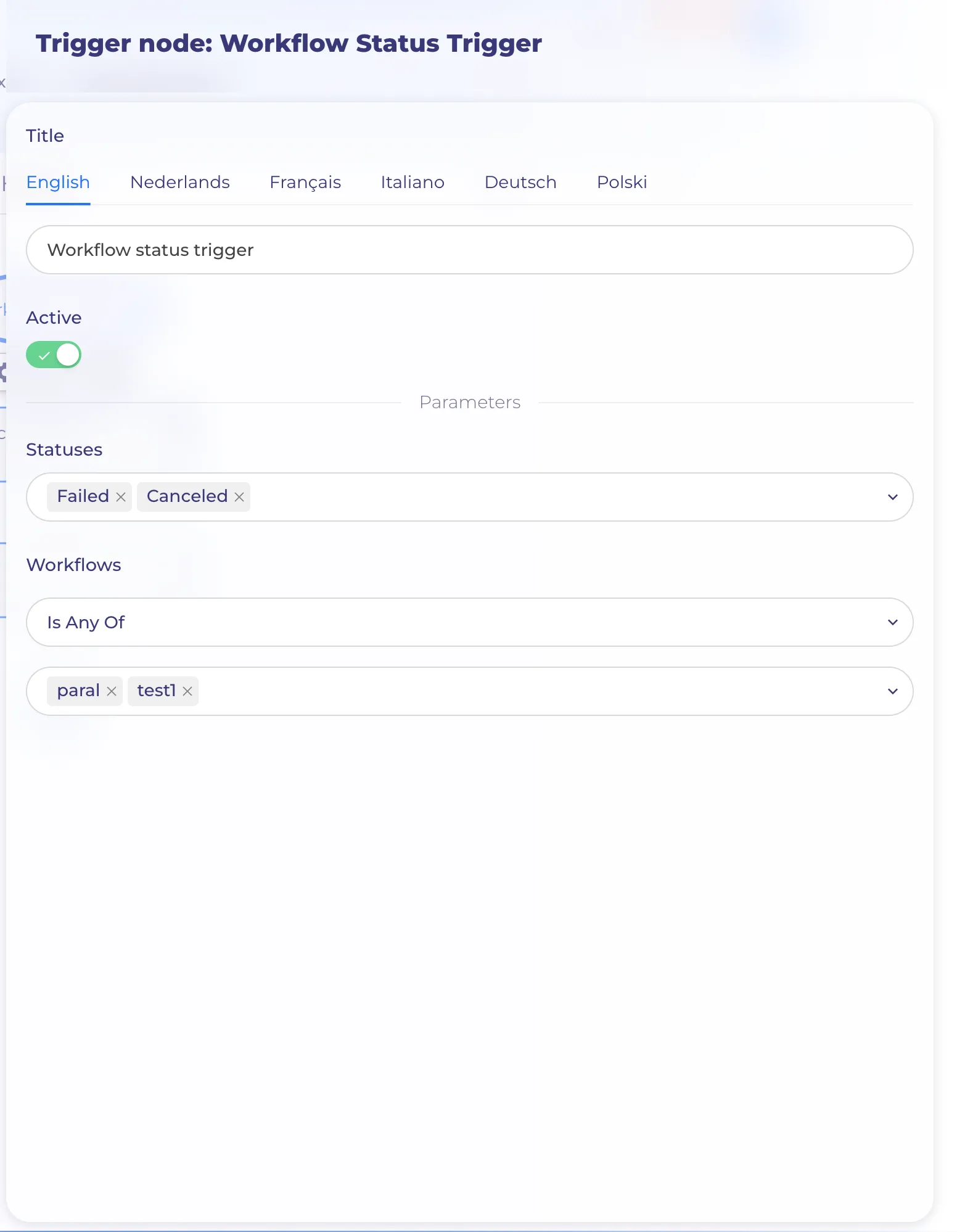Toggle the Active switch off
This screenshot has width=957, height=1232.
coord(54,355)
